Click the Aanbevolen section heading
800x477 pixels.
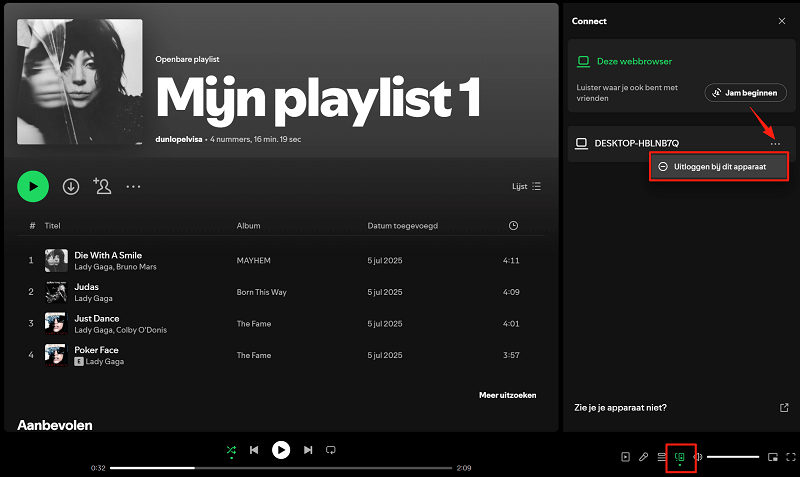[x=55, y=425]
